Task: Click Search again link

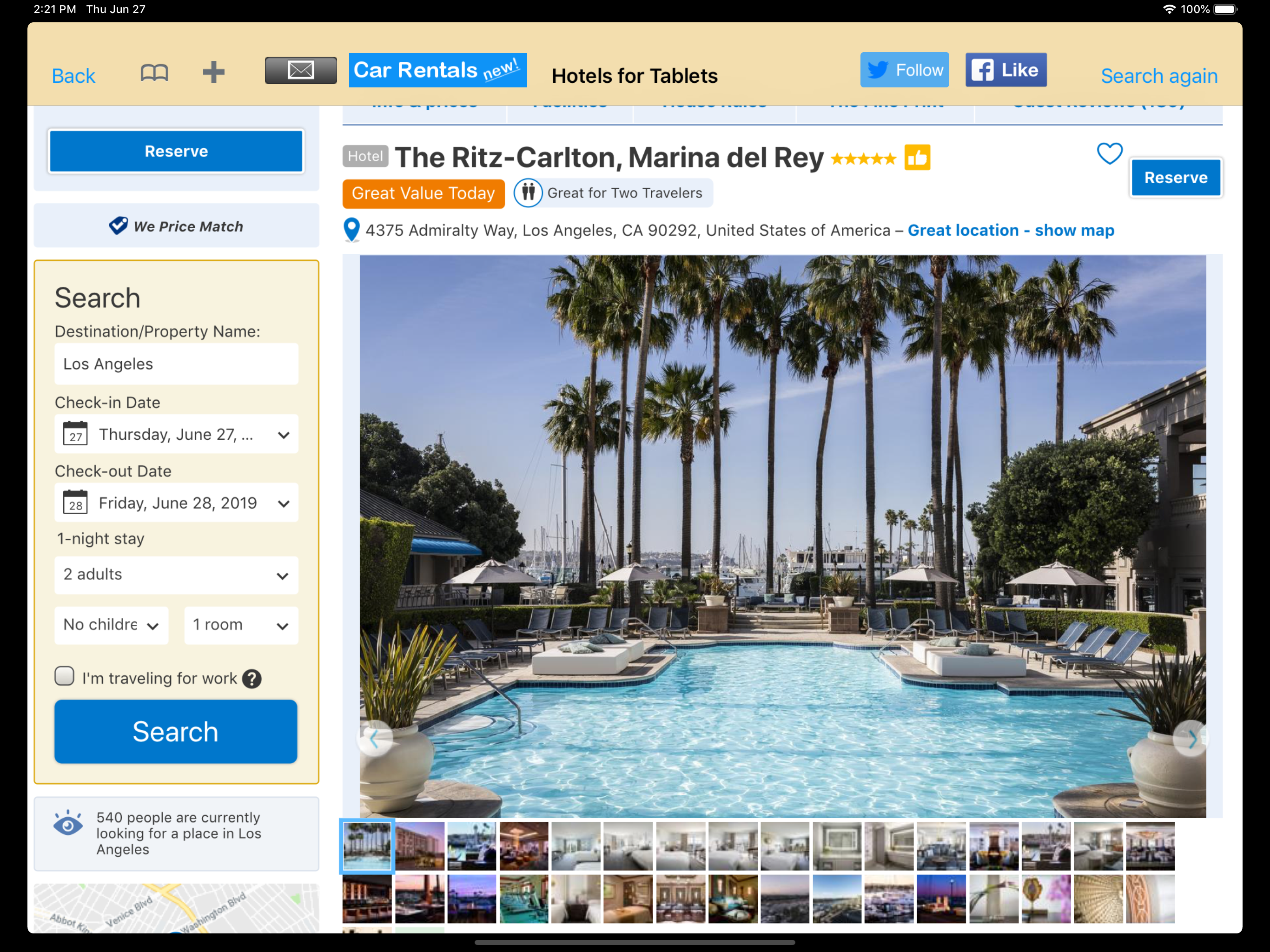Action: [1158, 76]
